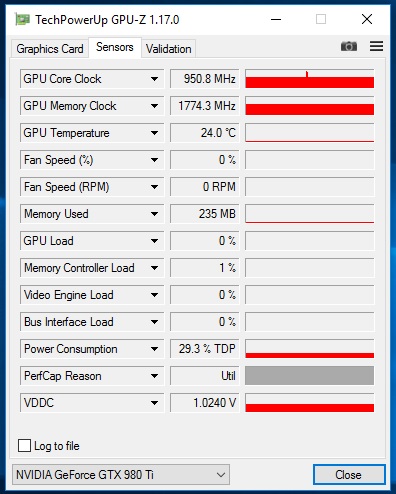396x494 pixels.
Task: Click the PerfCap Reason gray bar
Action: (x=310, y=376)
